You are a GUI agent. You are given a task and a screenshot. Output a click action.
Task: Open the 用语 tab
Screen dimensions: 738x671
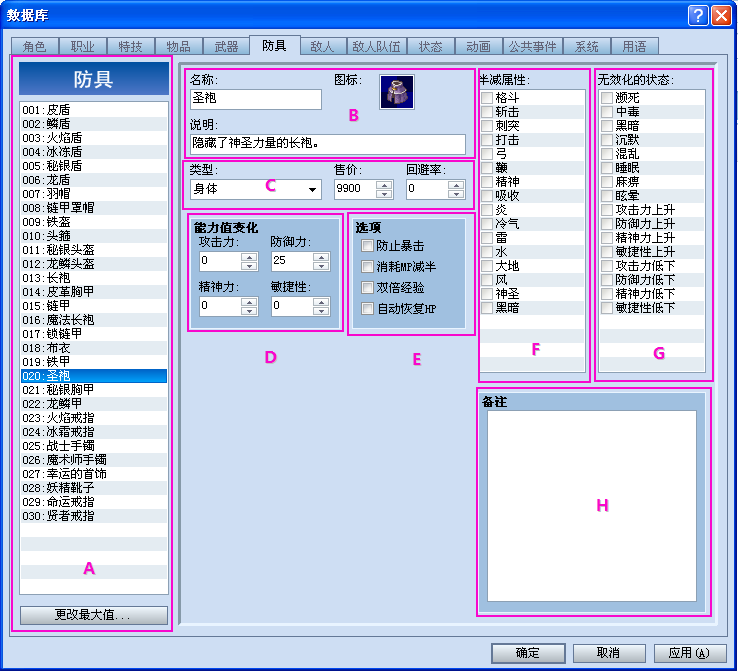tap(634, 47)
